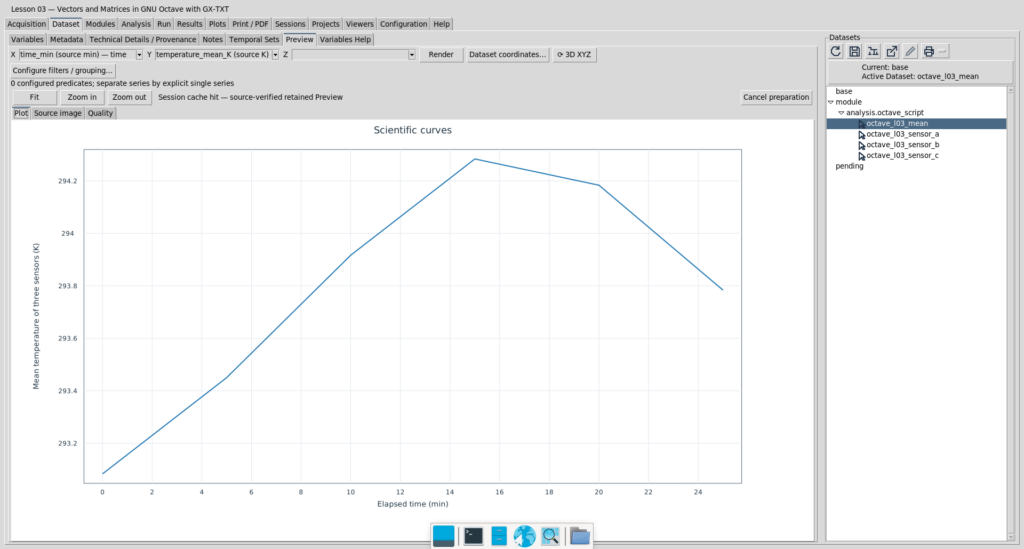The image size is (1024, 549).
Task: Switch to the Plots tab
Action: pyautogui.click(x=217, y=24)
